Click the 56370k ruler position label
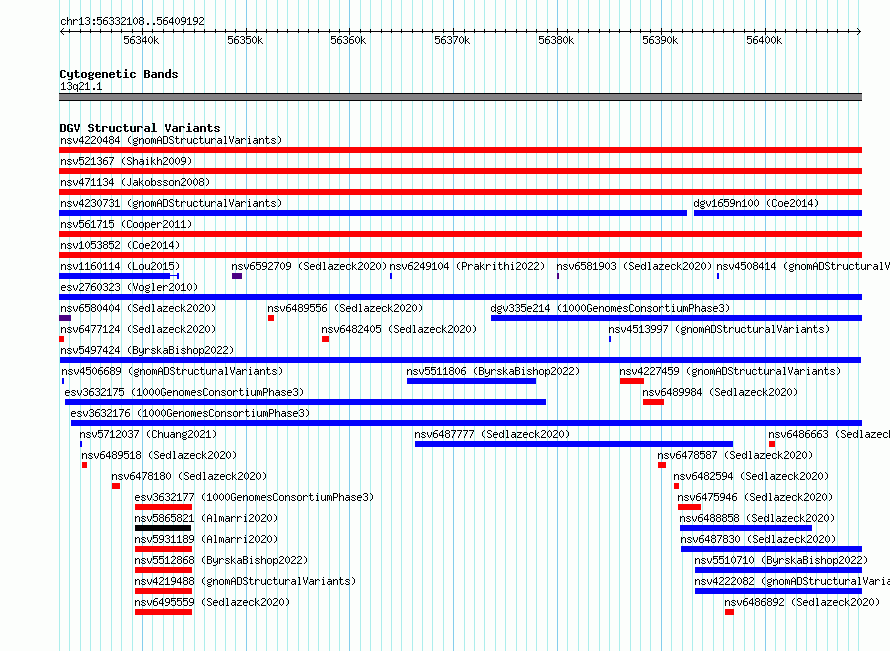The image size is (890, 651). coord(452,40)
